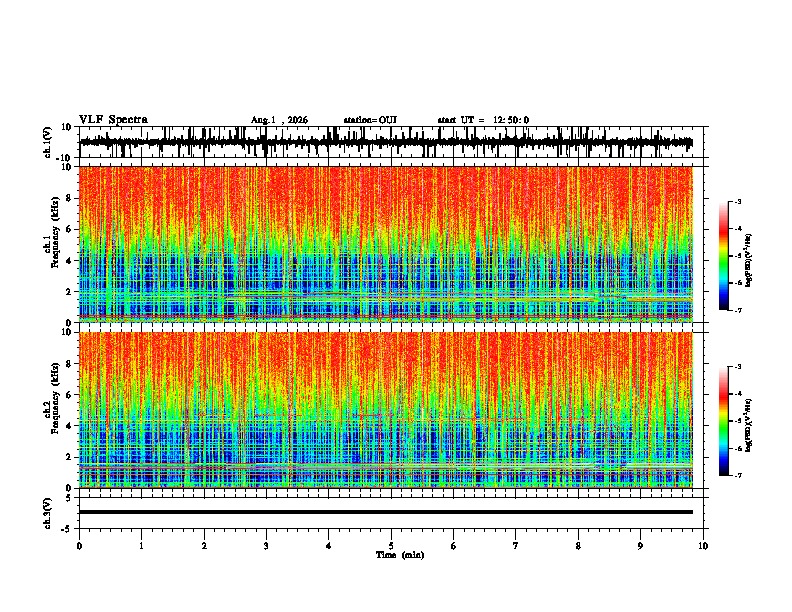Click the "ch.1(V)" axis label
This screenshot has height=612, width=792.
48,142
